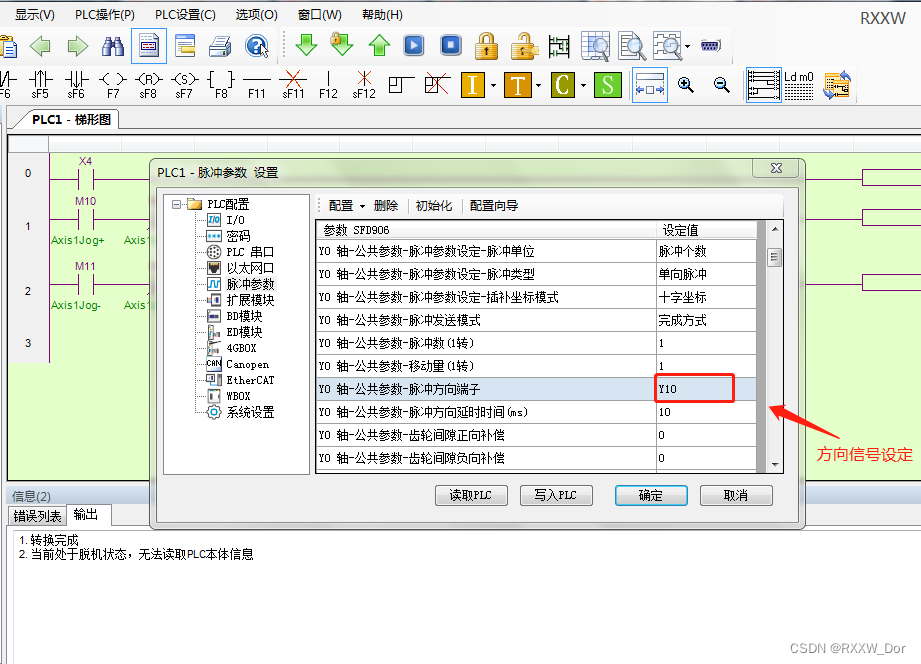
Task: Select EtherCAT tree item
Action: point(250,380)
